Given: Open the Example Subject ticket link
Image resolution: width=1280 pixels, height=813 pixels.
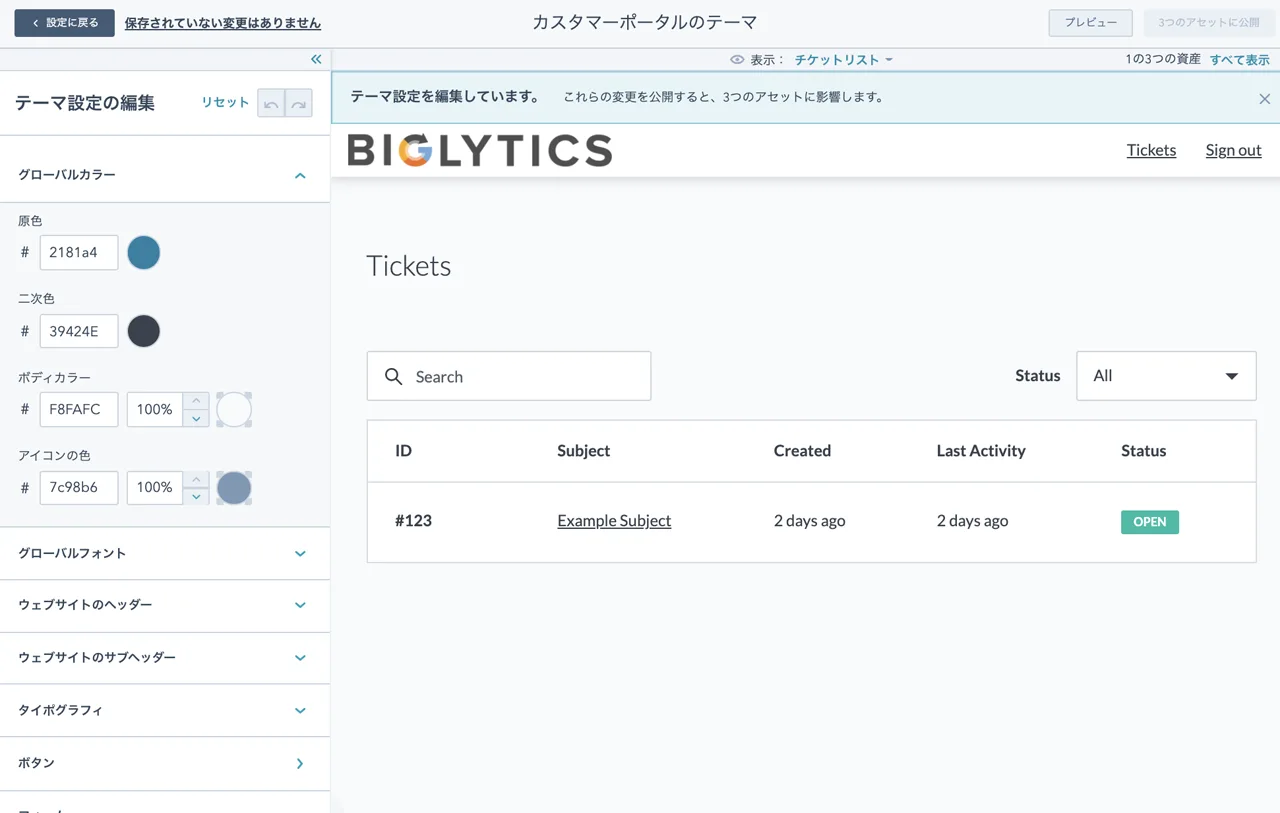Looking at the screenshot, I should pos(614,521).
